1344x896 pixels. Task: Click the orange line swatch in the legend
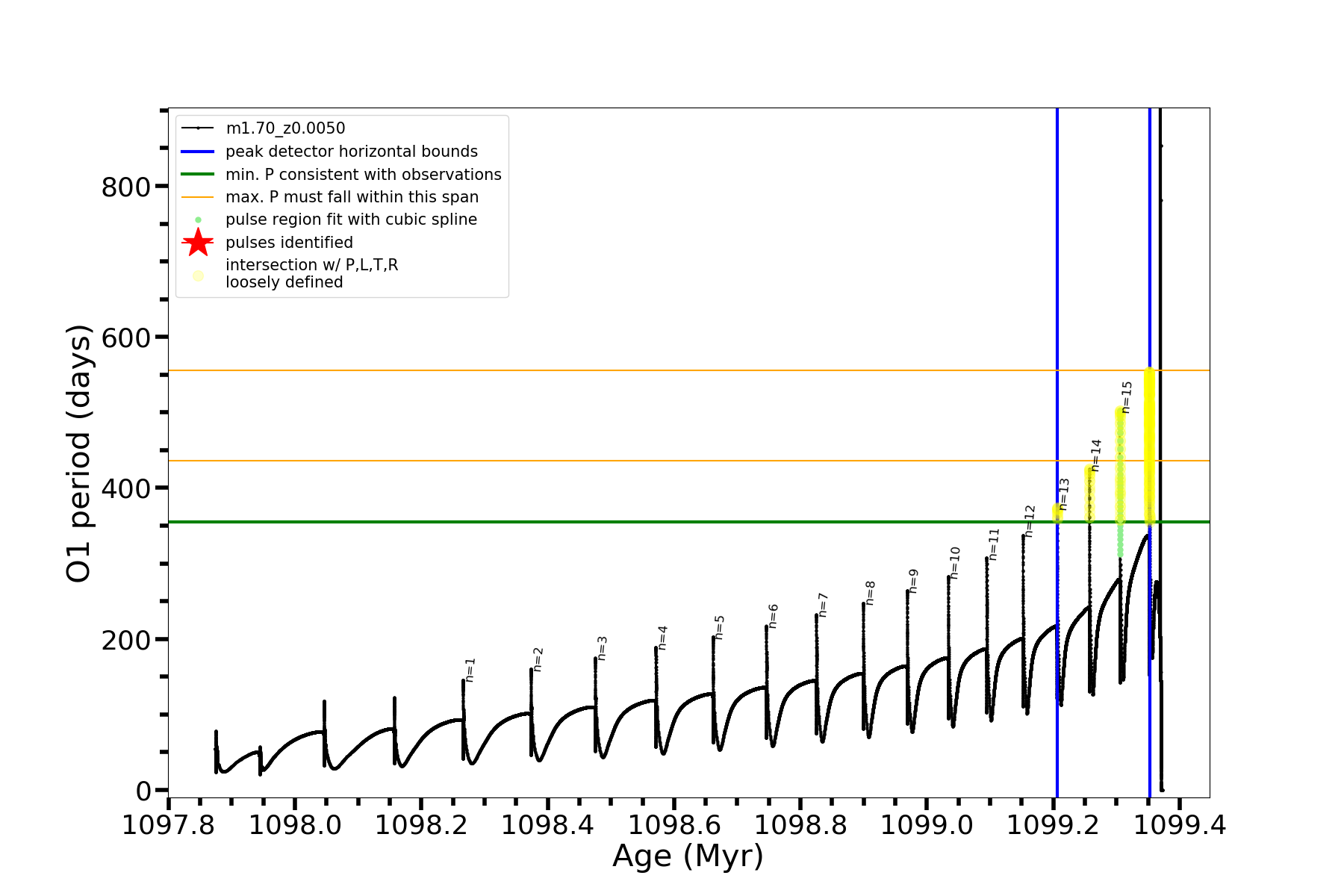point(198,197)
